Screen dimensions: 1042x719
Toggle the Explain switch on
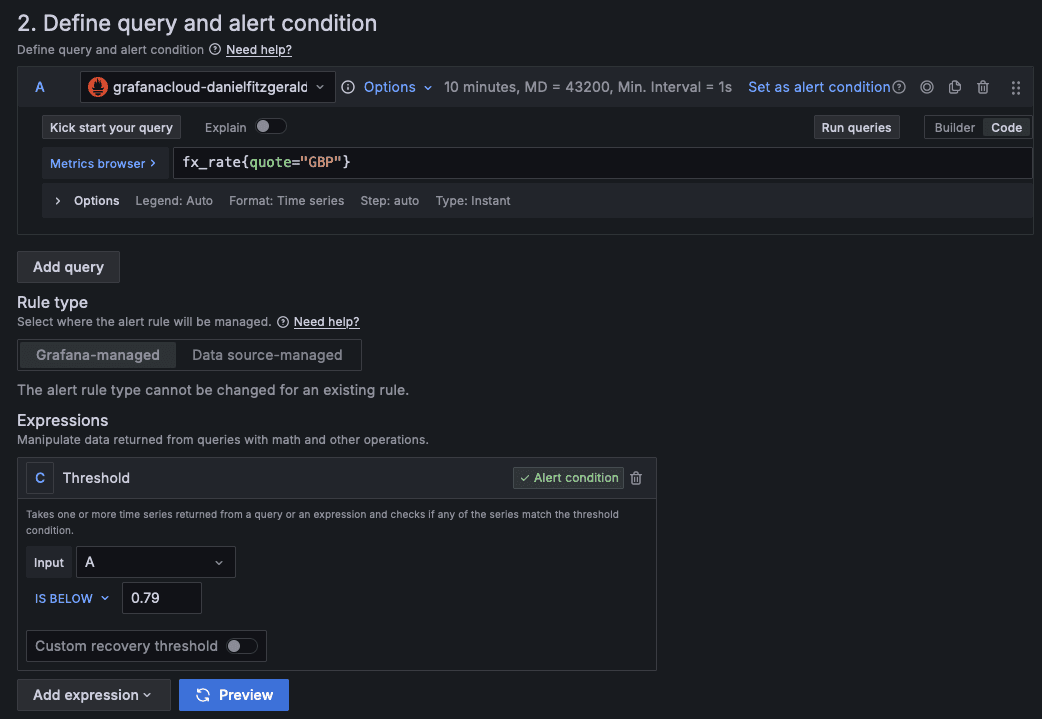point(270,127)
